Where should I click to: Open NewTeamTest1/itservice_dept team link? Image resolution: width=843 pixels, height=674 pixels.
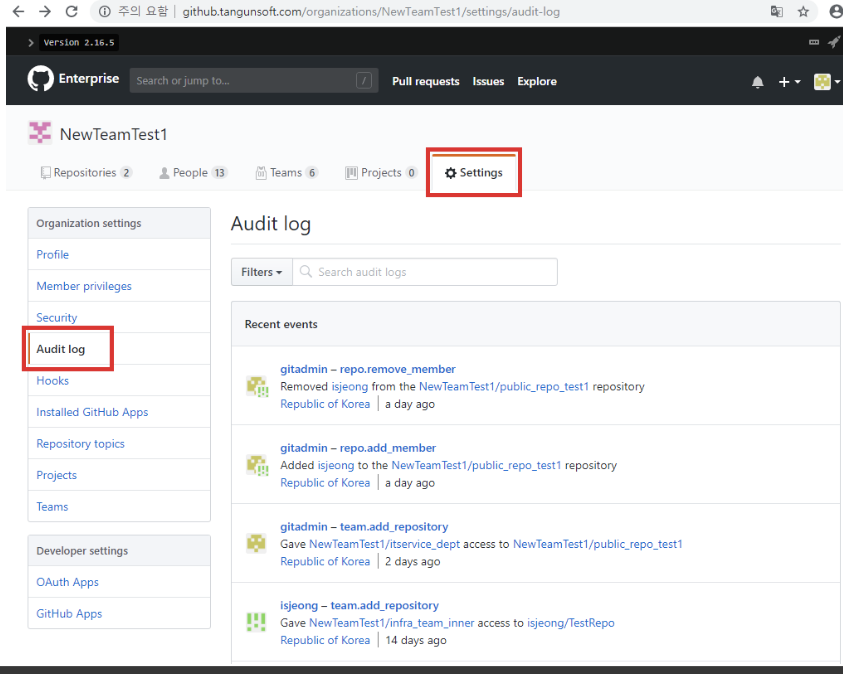click(384, 544)
